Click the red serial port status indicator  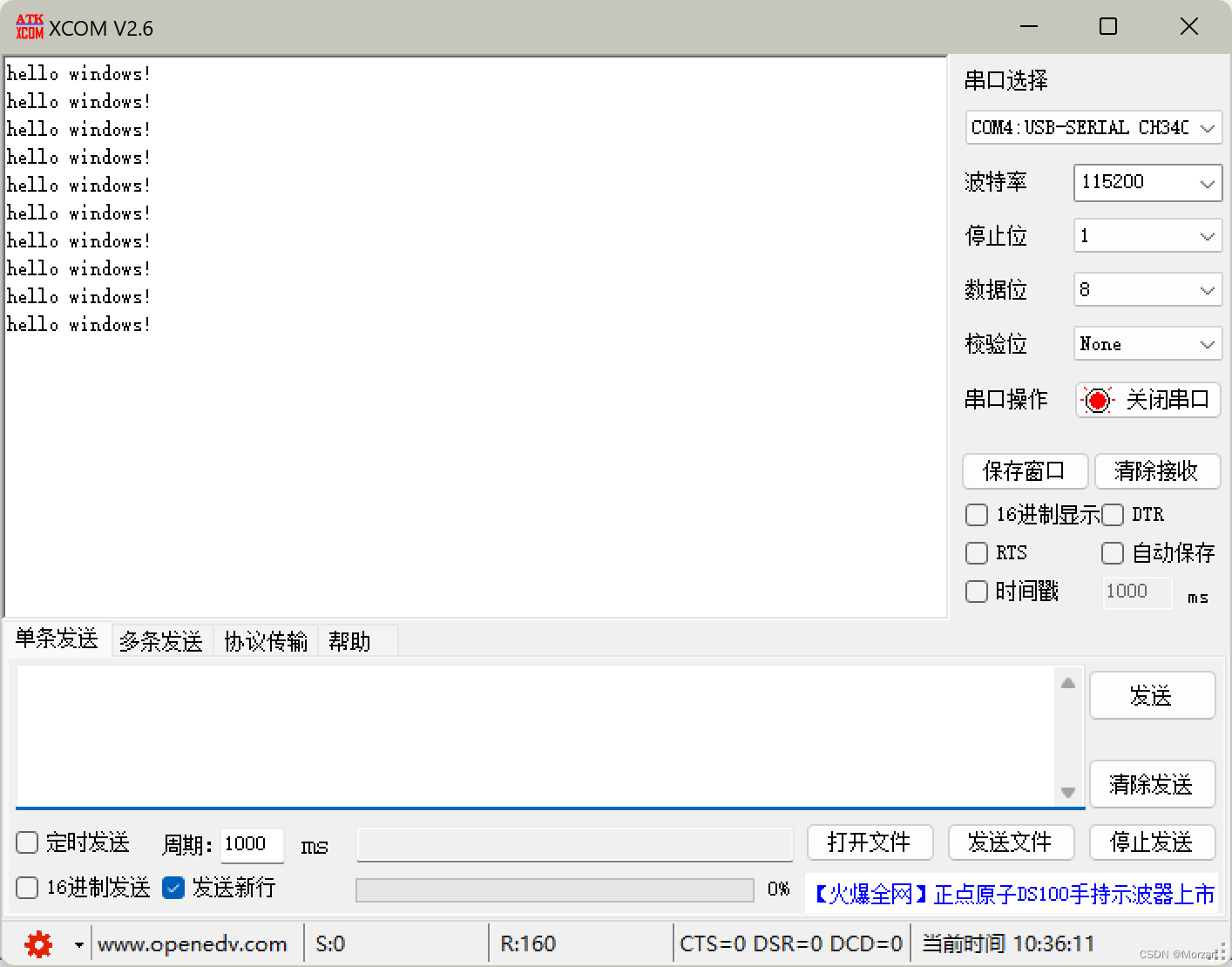coord(1098,400)
